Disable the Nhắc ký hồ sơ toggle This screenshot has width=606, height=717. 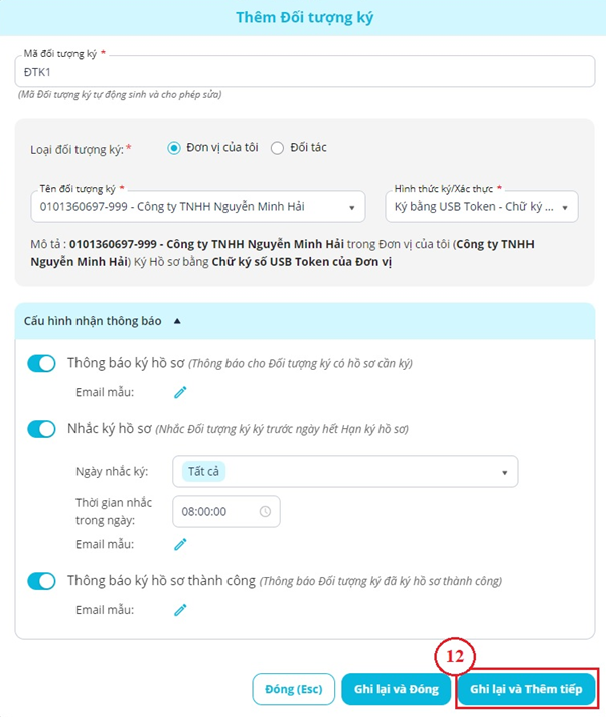42,429
